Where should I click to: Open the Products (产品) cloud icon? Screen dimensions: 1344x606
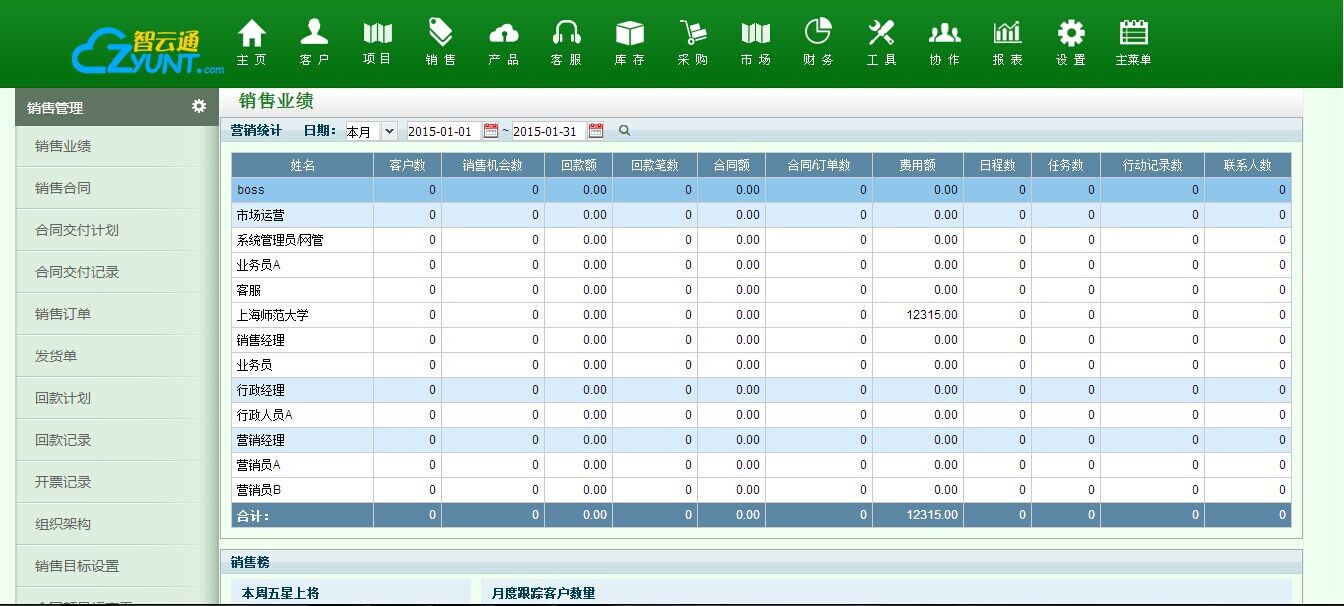(503, 34)
